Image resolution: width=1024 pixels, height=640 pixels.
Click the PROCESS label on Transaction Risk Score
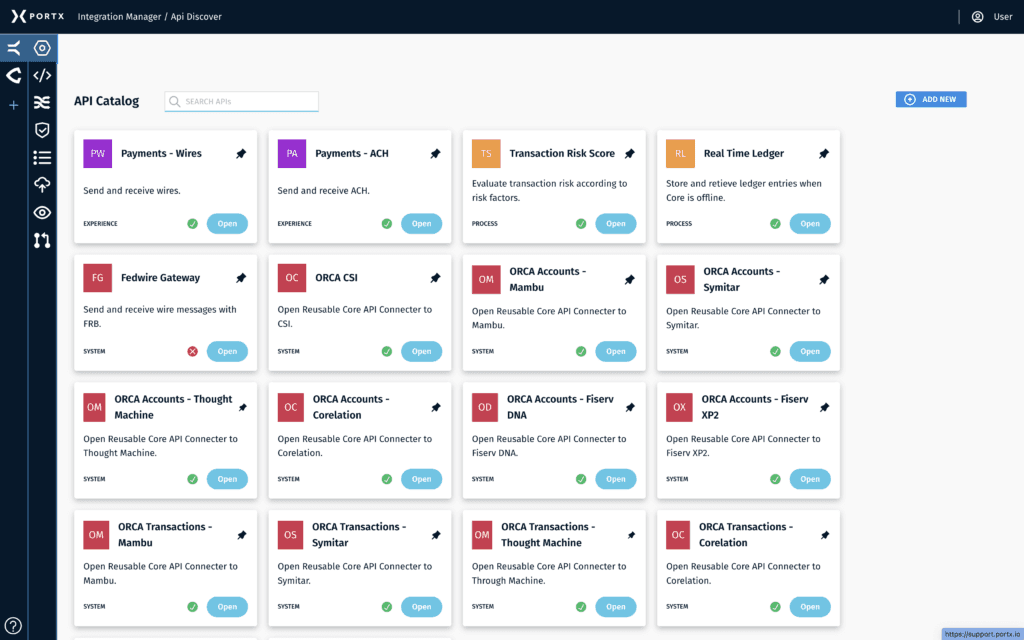coord(485,223)
